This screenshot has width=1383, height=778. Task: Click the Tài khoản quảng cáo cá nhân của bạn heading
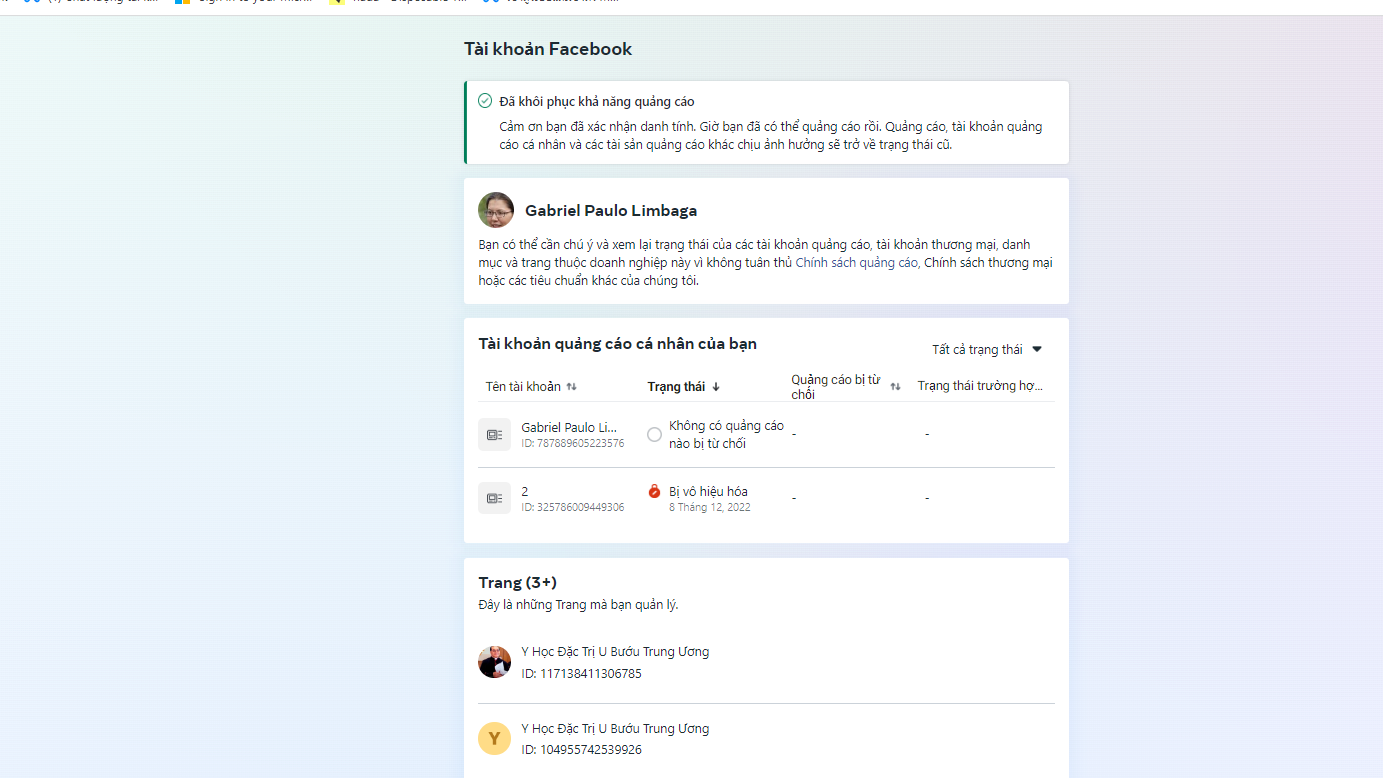click(x=617, y=344)
